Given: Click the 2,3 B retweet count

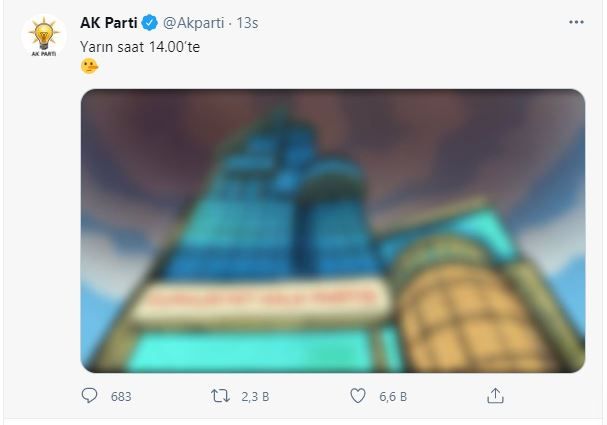Looking at the screenshot, I should point(255,396).
